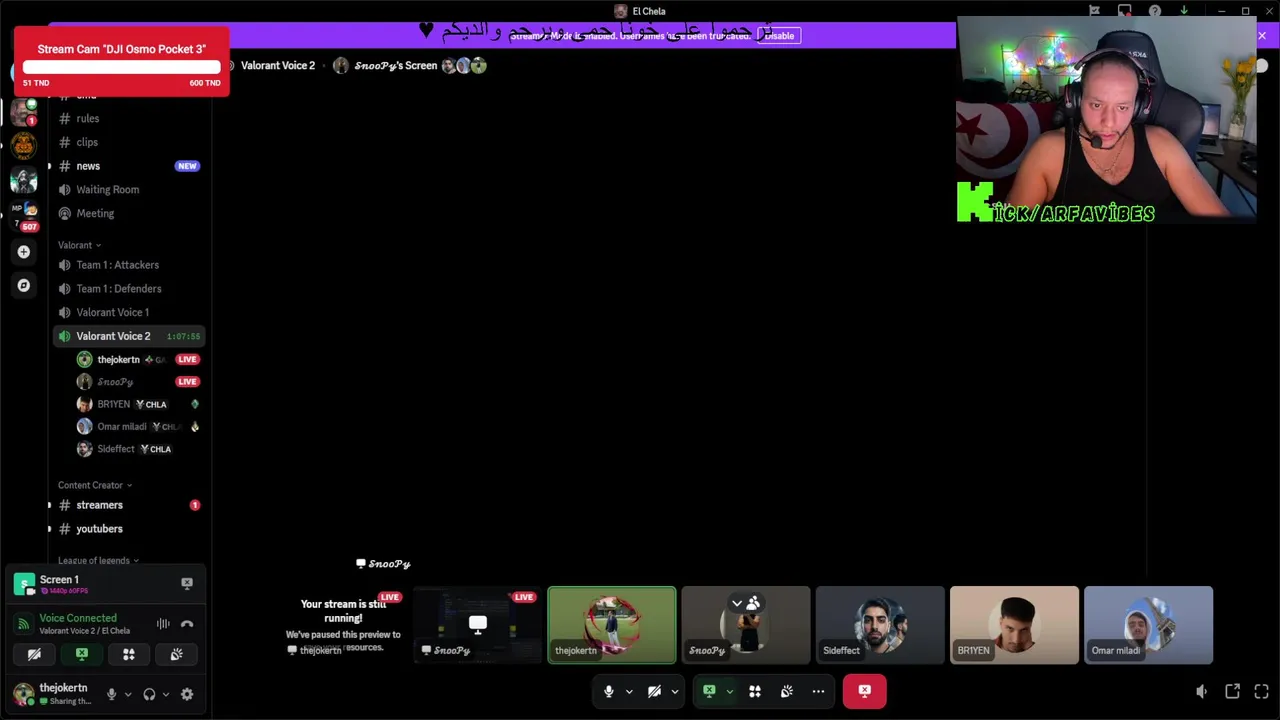
Task: Mute microphone in bottom call bar
Action: point(608,691)
